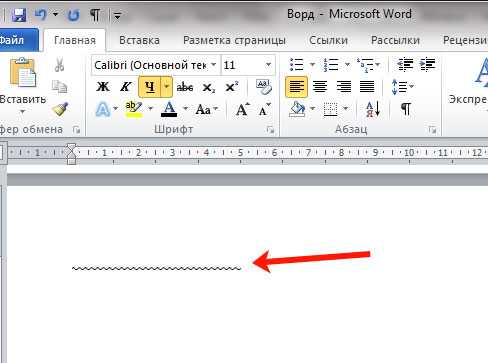488x363 pixels.
Task: Select the Format Painter brush icon
Action: tap(60, 109)
